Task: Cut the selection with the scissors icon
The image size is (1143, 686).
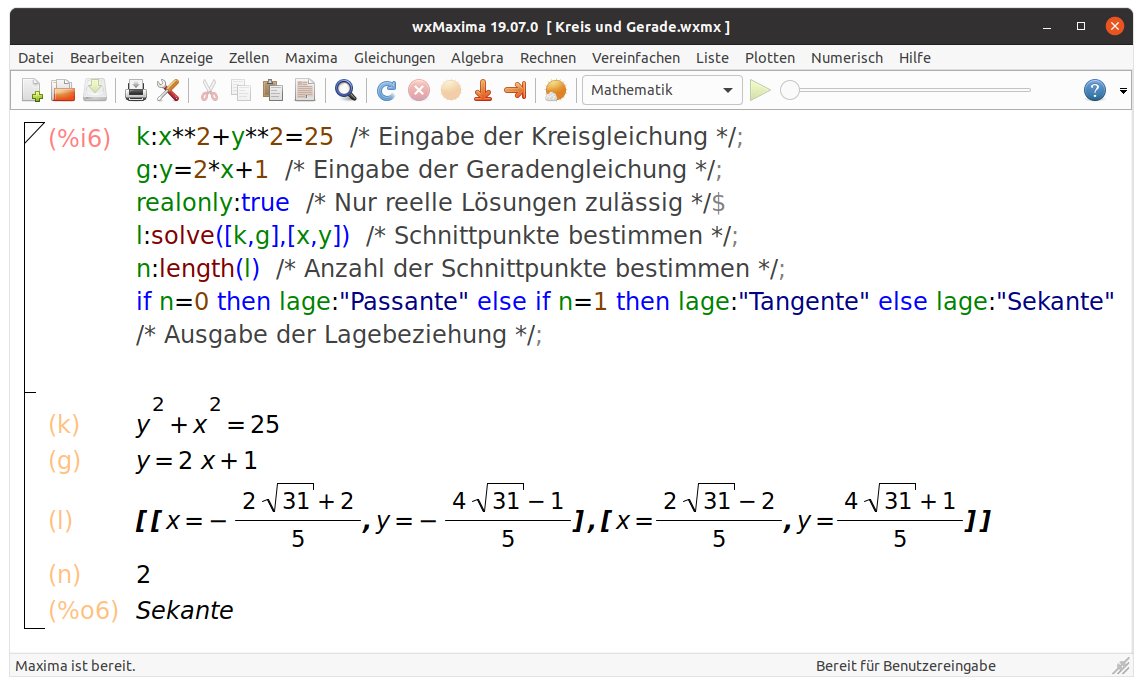Action: (209, 90)
